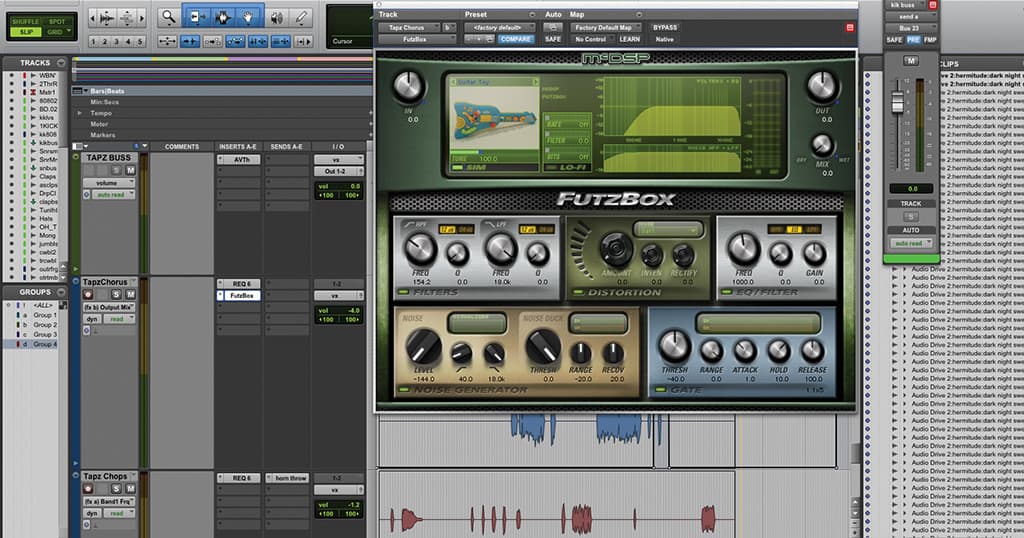The height and width of the screenshot is (538, 1024).
Task: Click the Guitar Toy SIM thumbnail
Action: click(x=494, y=119)
